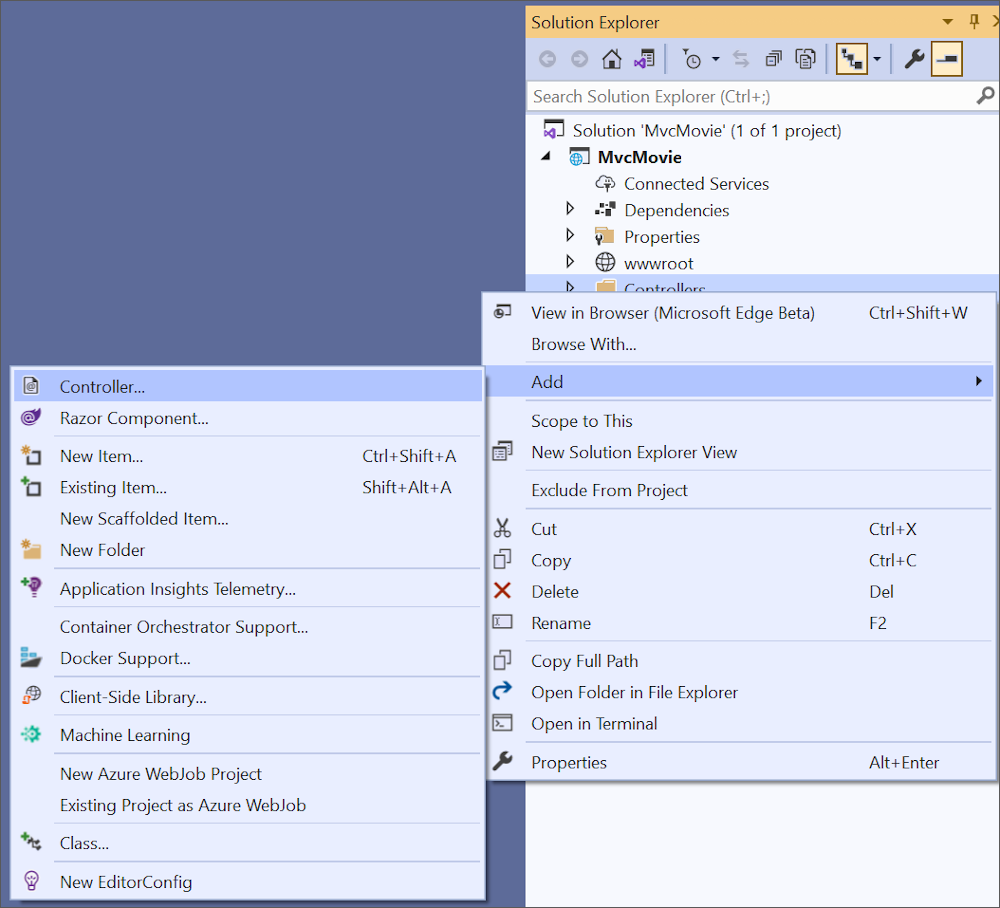Open the pending changes filter clock icon
The height and width of the screenshot is (908, 1000).
pyautogui.click(x=693, y=59)
